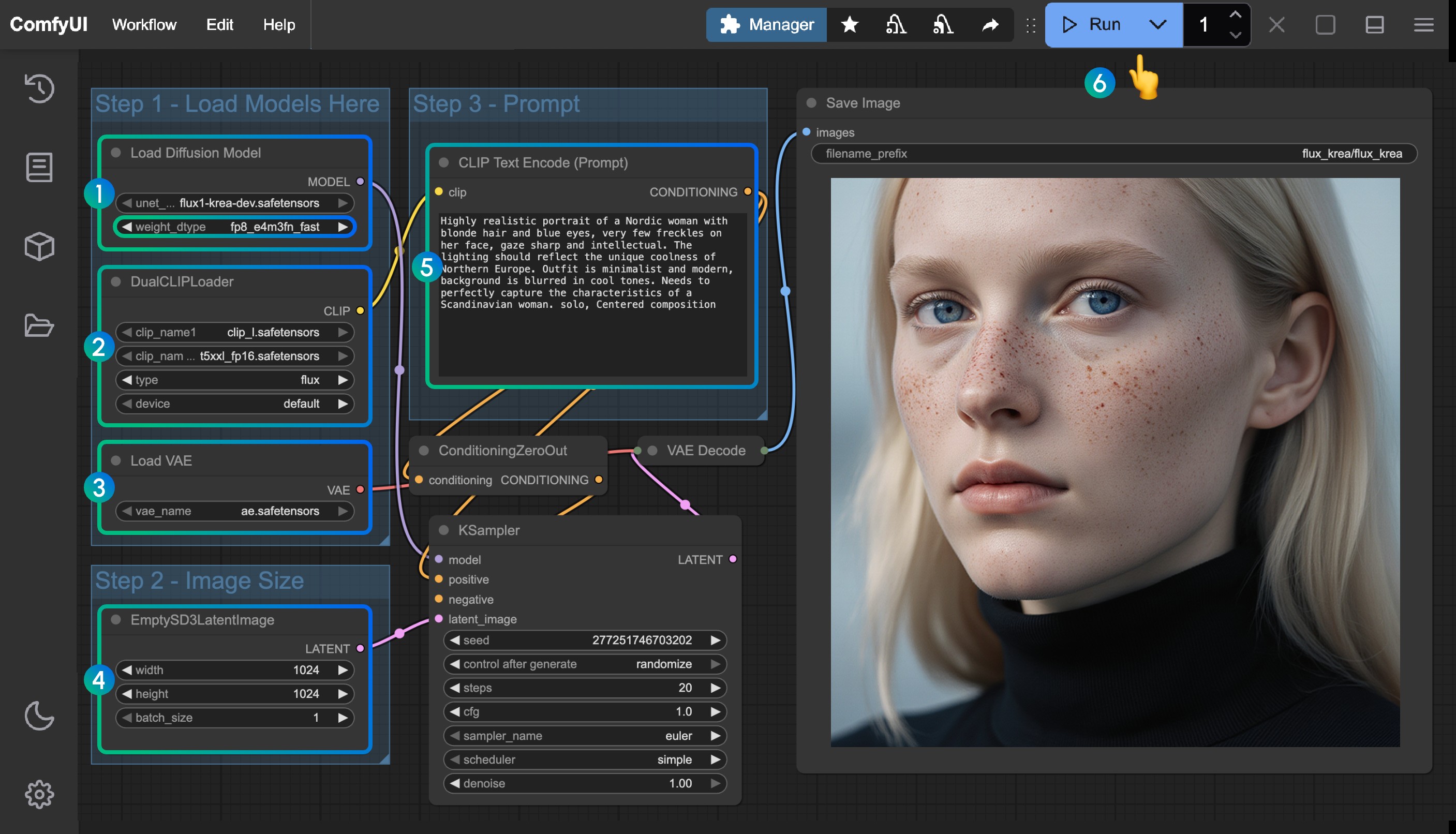Screen dimensions: 1456x834
Task: Open the node library sidebar
Action: click(x=38, y=167)
